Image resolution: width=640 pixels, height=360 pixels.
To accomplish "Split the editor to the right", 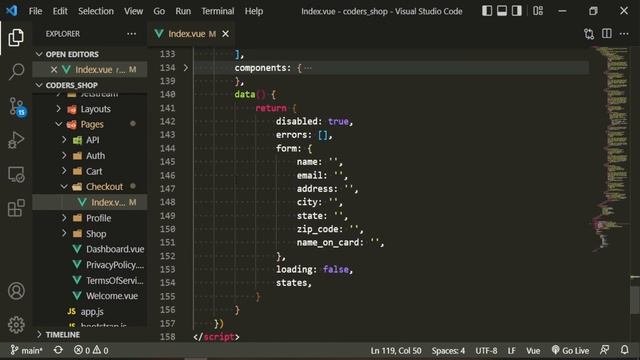I will coord(607,33).
